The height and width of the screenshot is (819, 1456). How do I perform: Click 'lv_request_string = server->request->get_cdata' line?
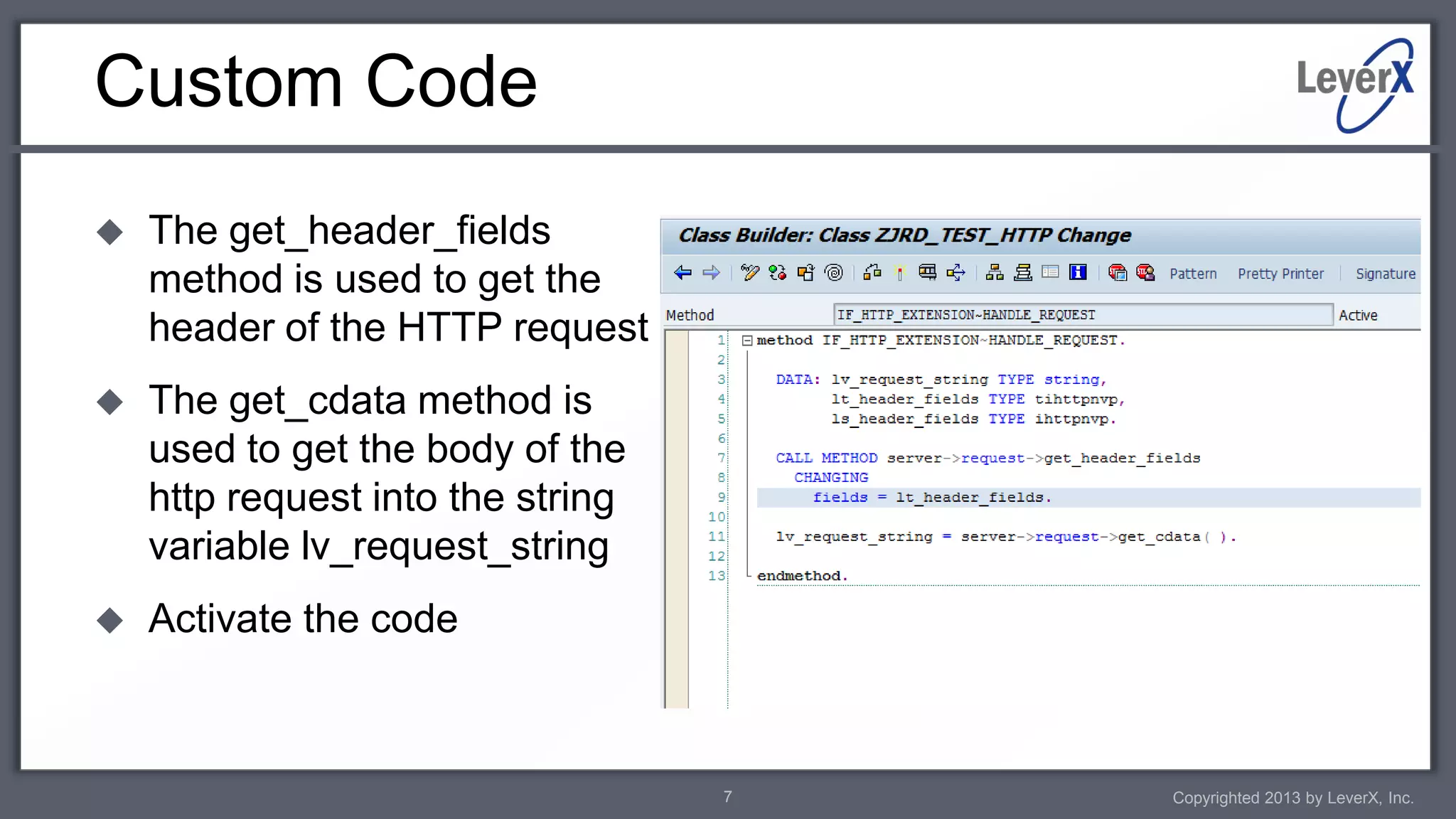tap(1006, 537)
